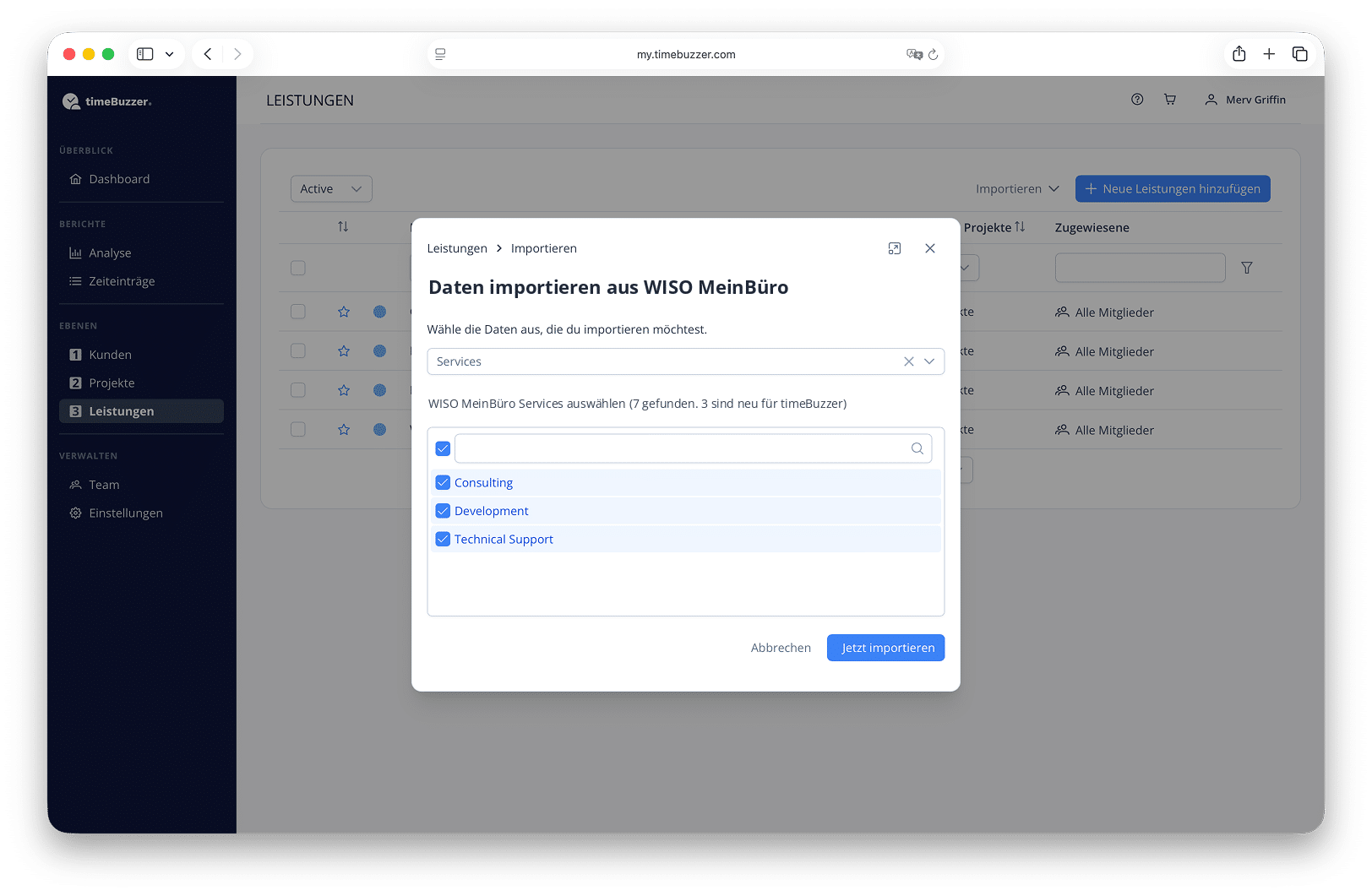Screen dimensions: 1372x896
Task: Click the Zugewiesene column header
Action: coord(1092,228)
